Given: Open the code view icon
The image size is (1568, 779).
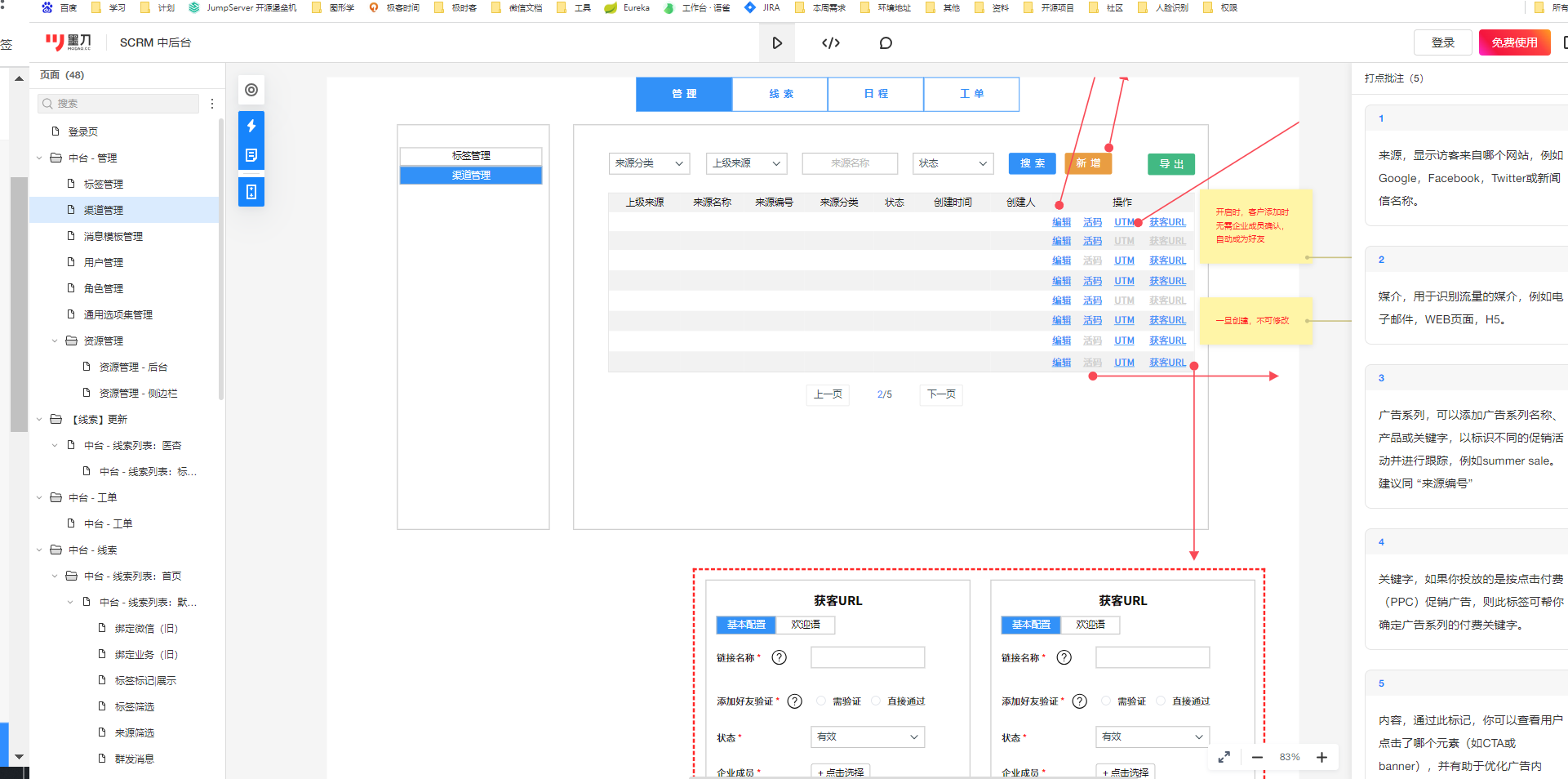Looking at the screenshot, I should pos(831,42).
